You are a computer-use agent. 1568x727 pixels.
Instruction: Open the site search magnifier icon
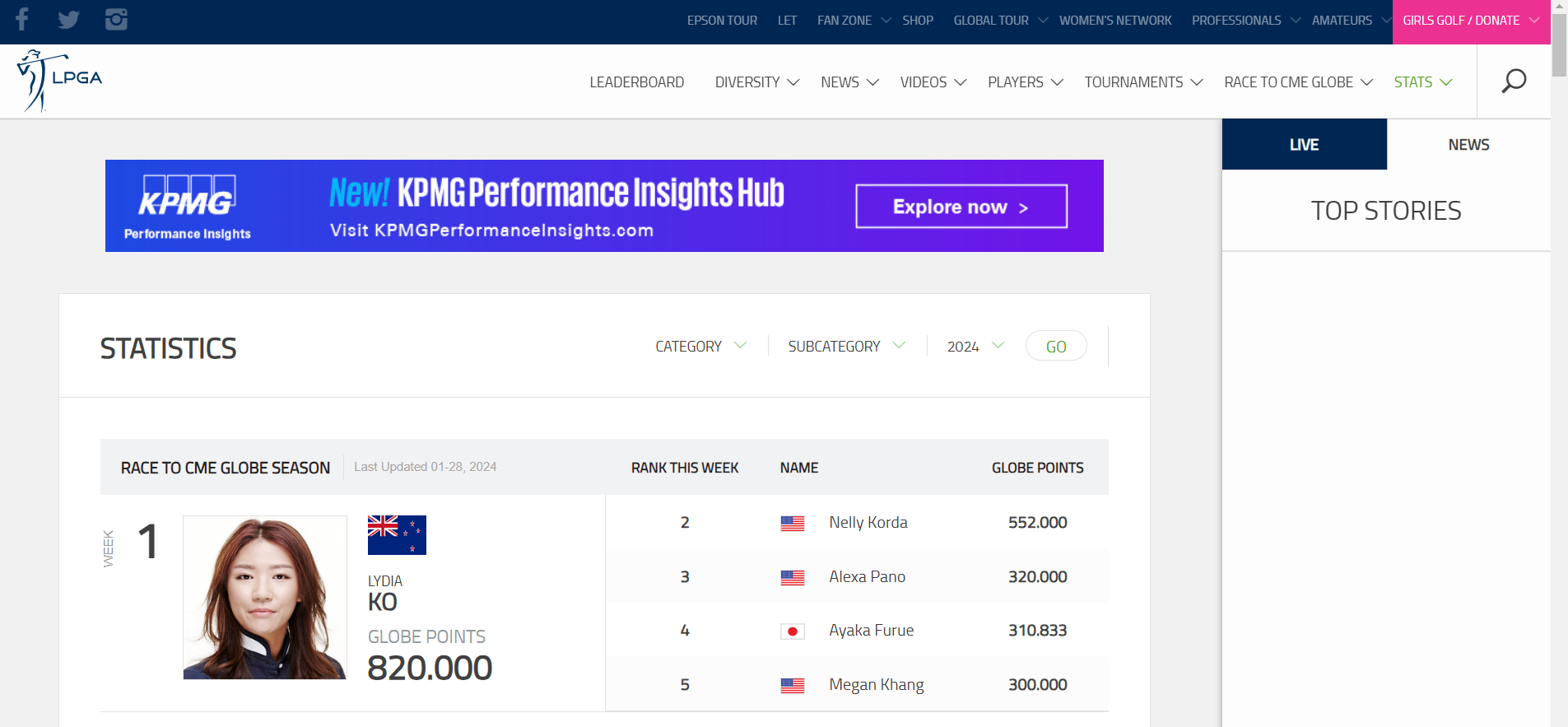pyautogui.click(x=1514, y=82)
